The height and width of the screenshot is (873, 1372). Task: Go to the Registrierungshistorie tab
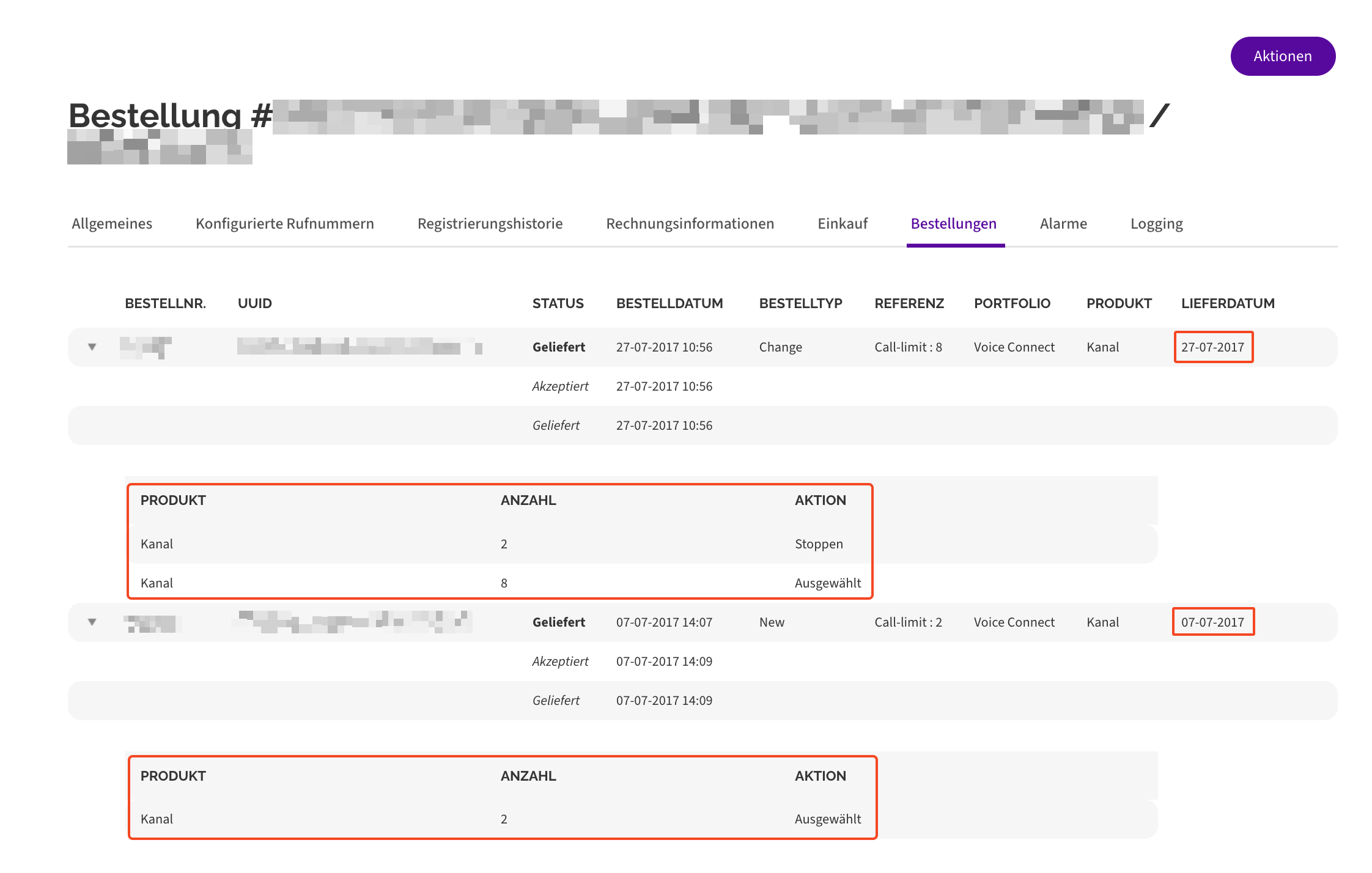[490, 224]
